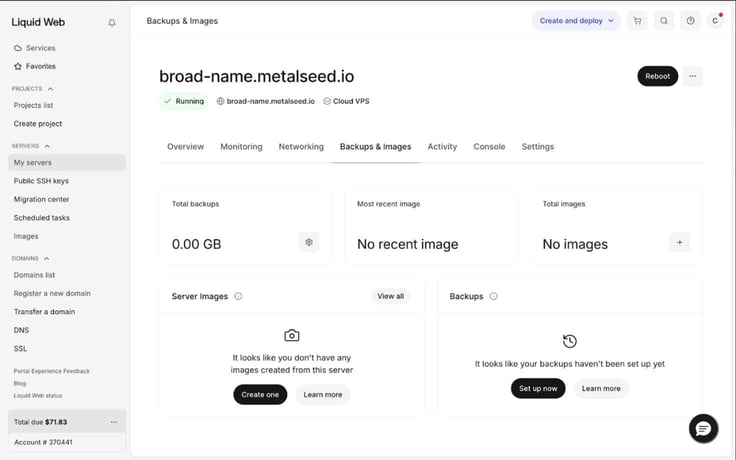The width and height of the screenshot is (736, 460).
Task: Open Liquid Web status link
Action: point(38,395)
